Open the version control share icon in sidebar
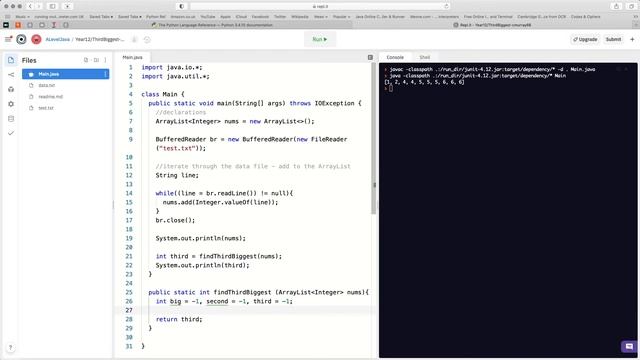The width and height of the screenshot is (640, 360). pyautogui.click(x=11, y=75)
